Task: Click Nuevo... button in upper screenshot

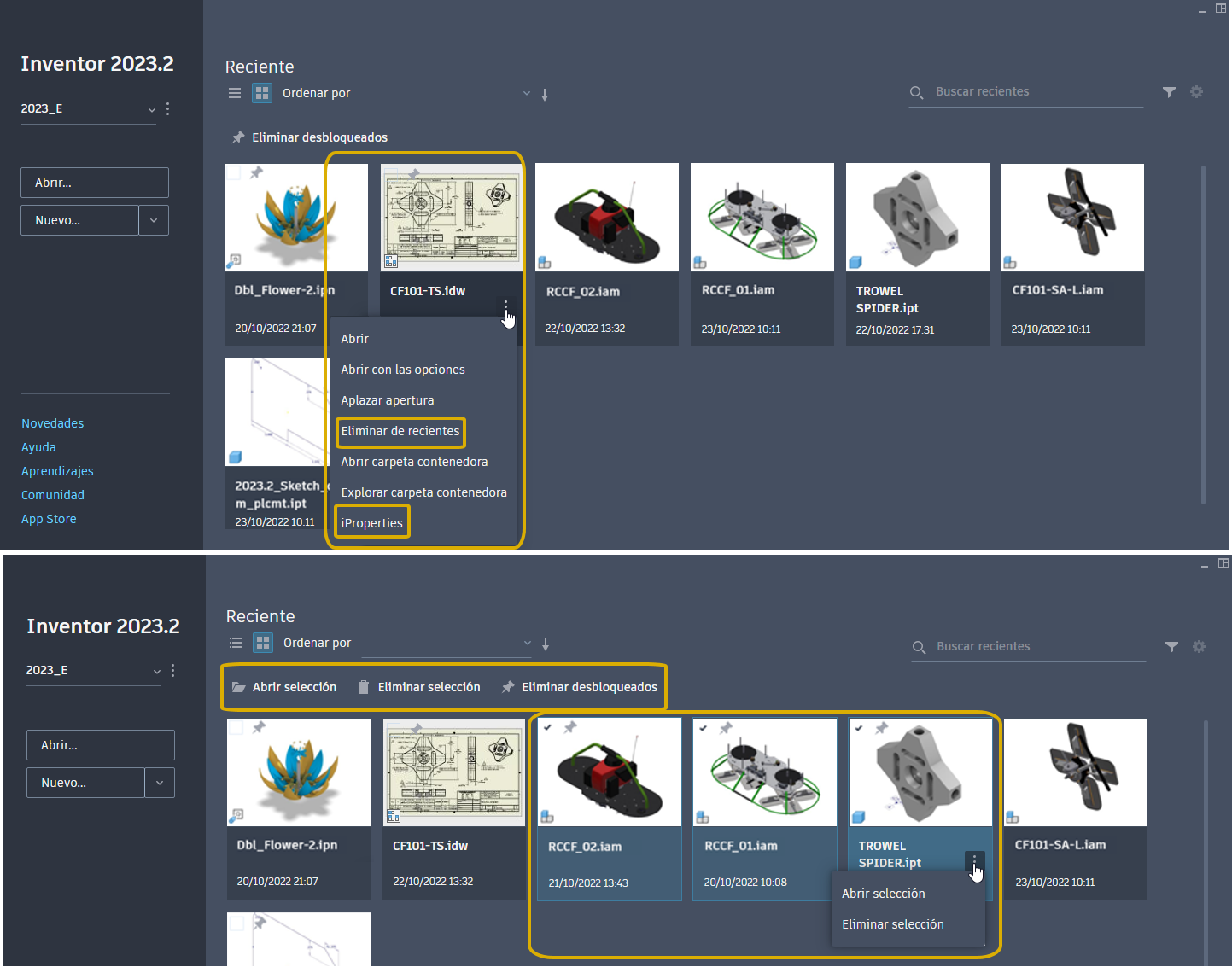Action: click(x=79, y=220)
